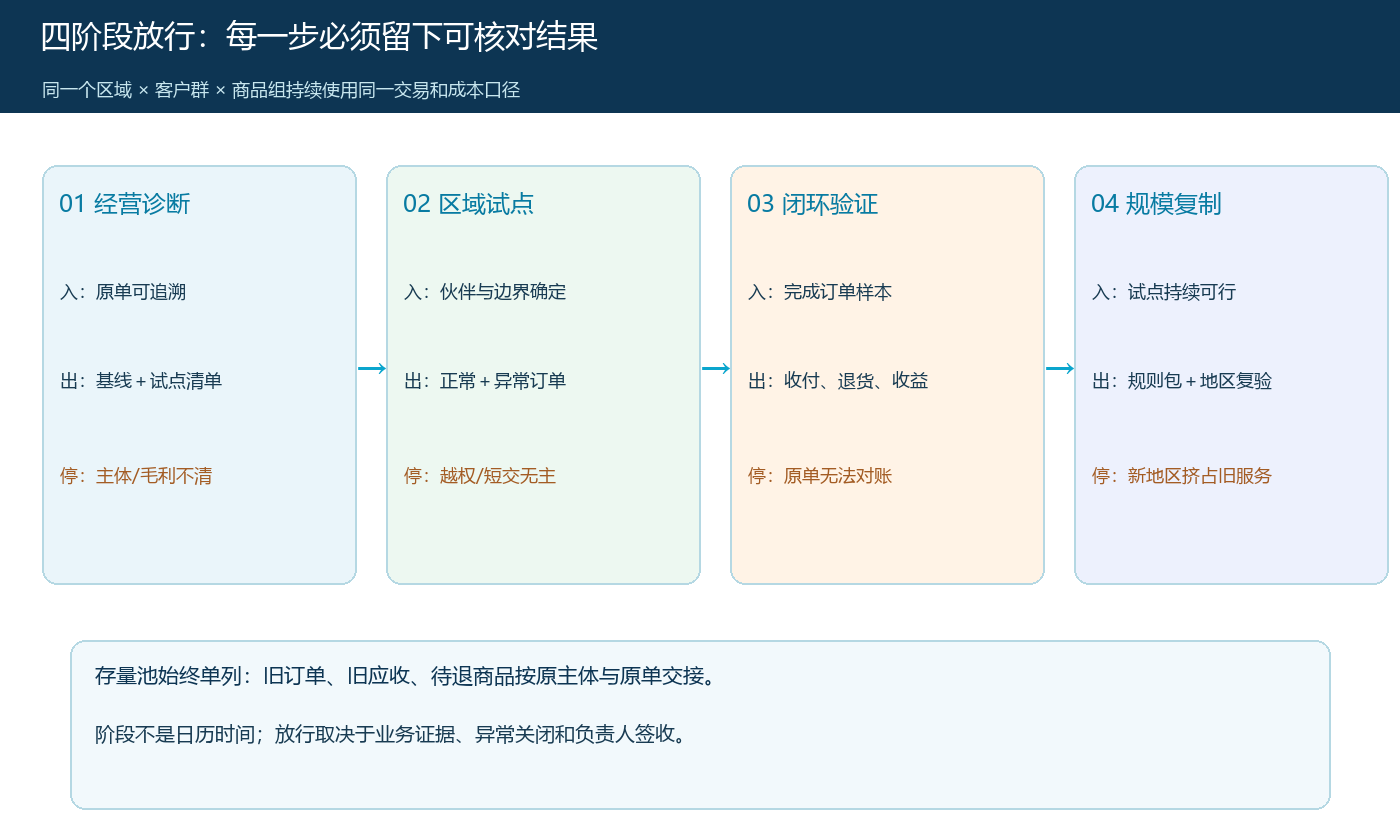The width and height of the screenshot is (1400, 840).
Task: Click the stop condition '停：主体/毛利不清'
Action: (x=136, y=476)
